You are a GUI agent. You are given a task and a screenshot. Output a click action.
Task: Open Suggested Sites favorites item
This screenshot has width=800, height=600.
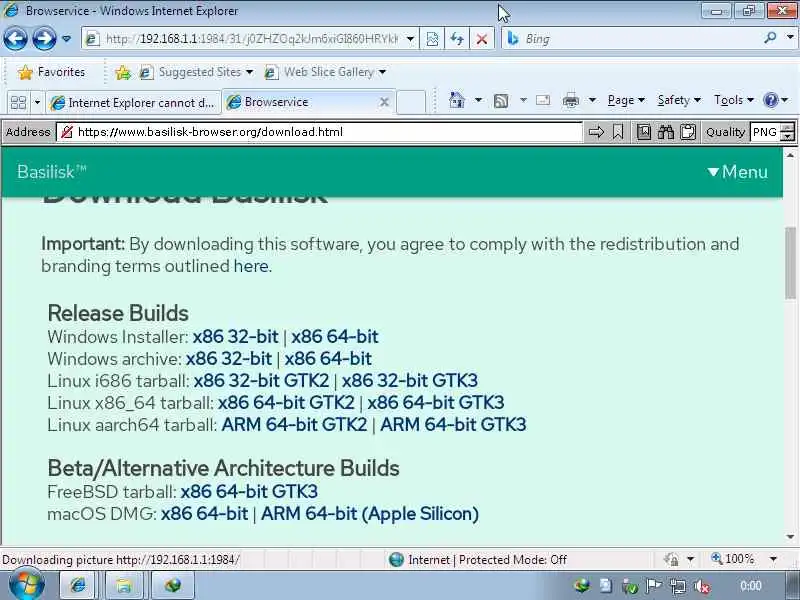pyautogui.click(x=196, y=72)
